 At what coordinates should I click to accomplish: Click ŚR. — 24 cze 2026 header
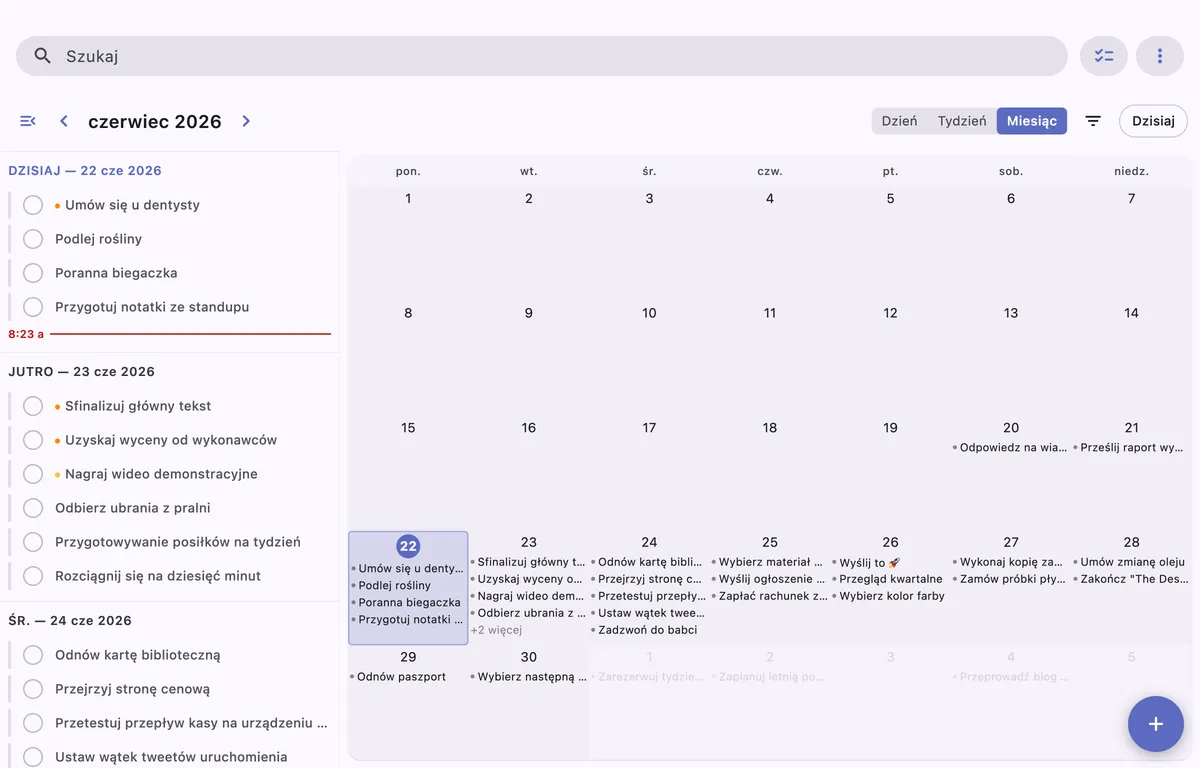[70, 620]
